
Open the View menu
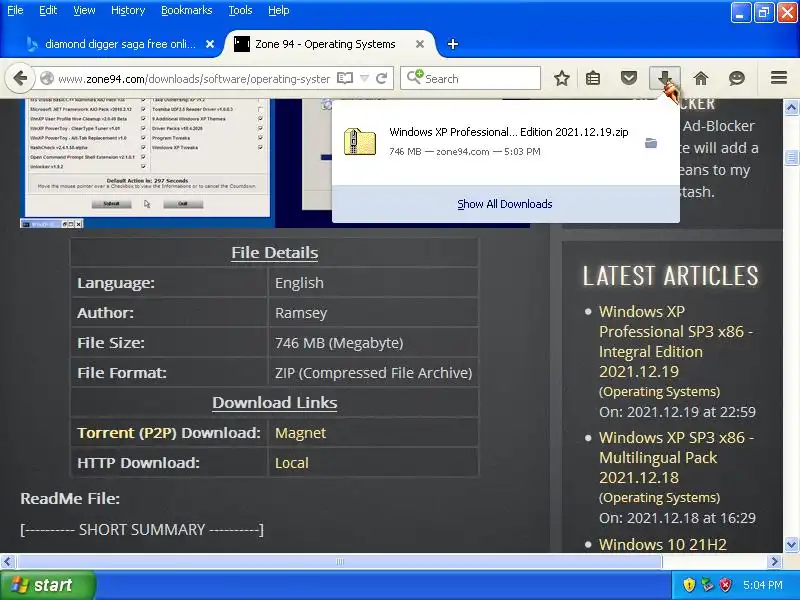click(84, 10)
